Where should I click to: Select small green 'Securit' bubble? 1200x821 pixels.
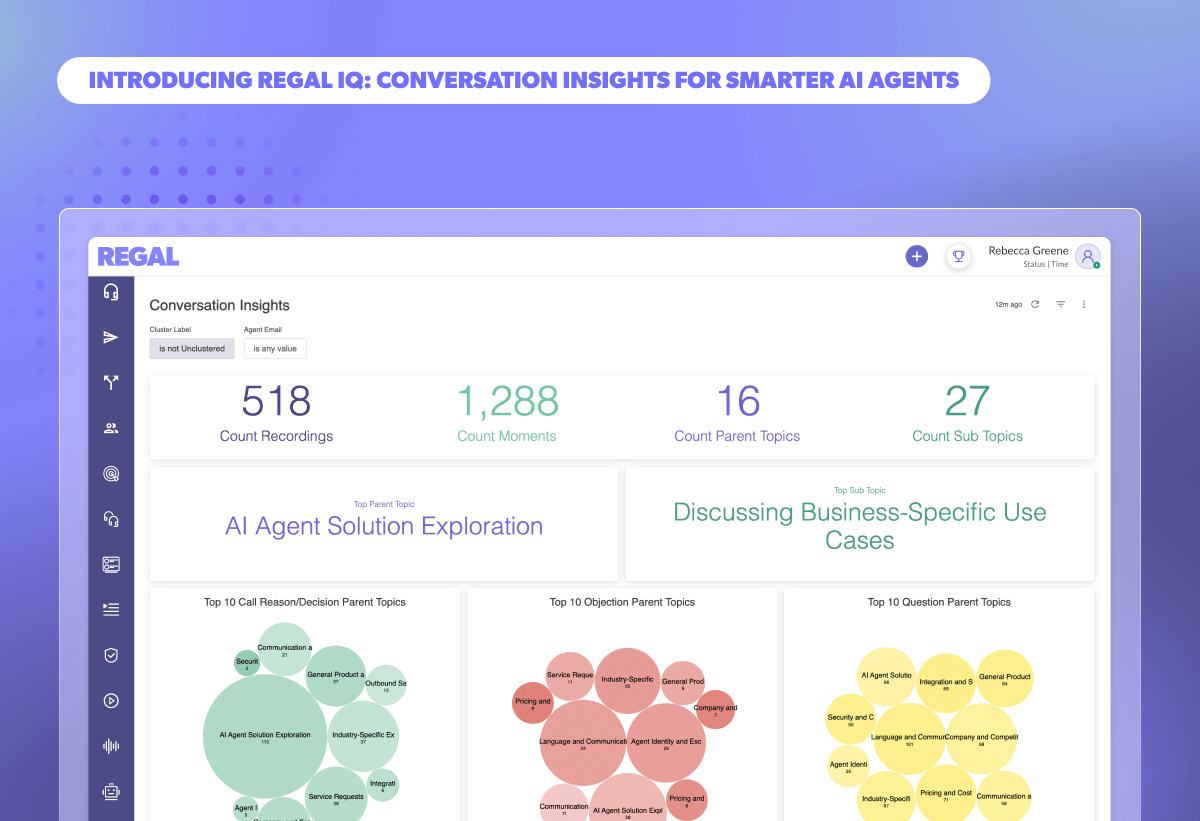(x=247, y=663)
